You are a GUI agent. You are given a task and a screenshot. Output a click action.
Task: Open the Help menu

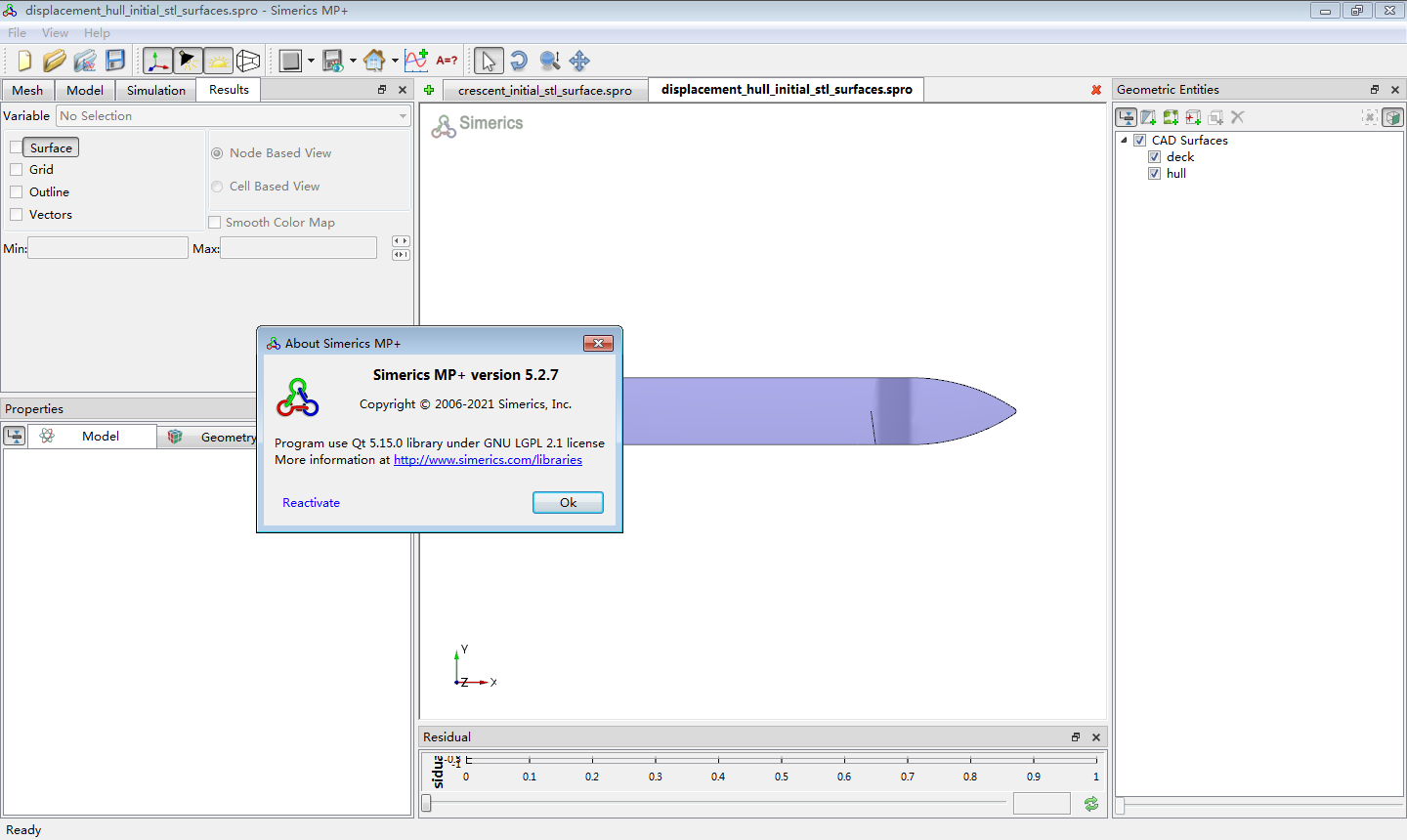pyautogui.click(x=97, y=33)
